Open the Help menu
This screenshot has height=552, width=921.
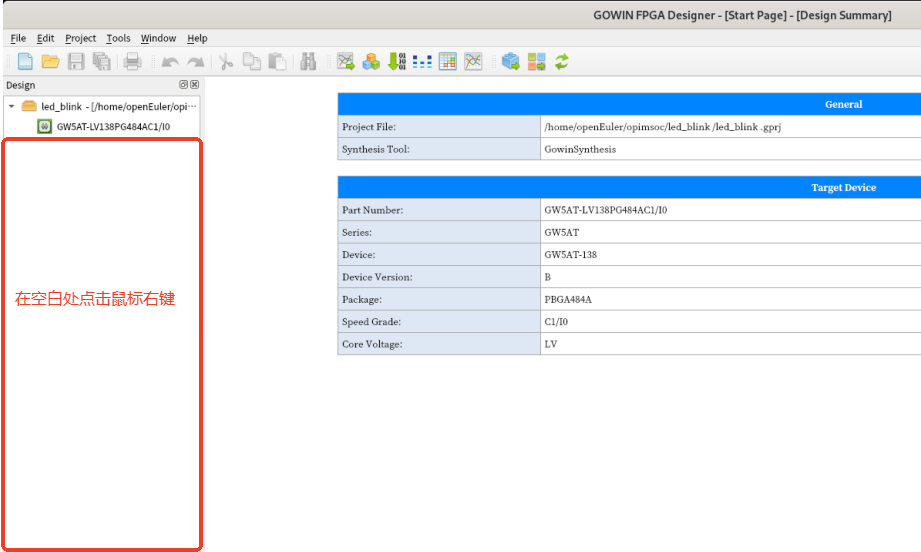[197, 38]
